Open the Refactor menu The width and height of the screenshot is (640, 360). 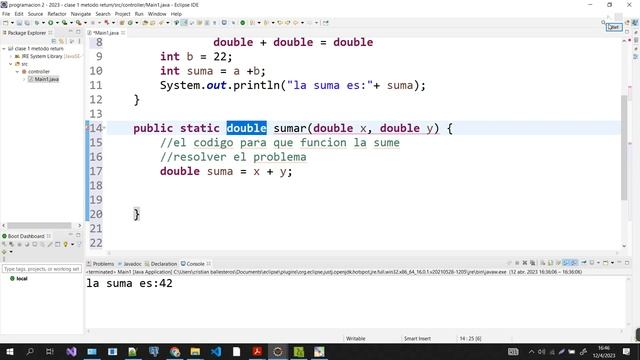tap(57, 14)
